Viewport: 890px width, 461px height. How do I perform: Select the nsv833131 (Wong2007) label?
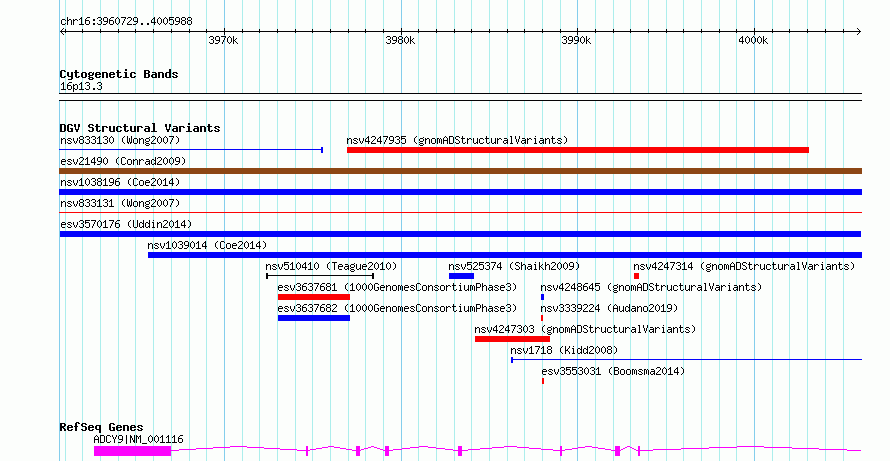pos(120,203)
